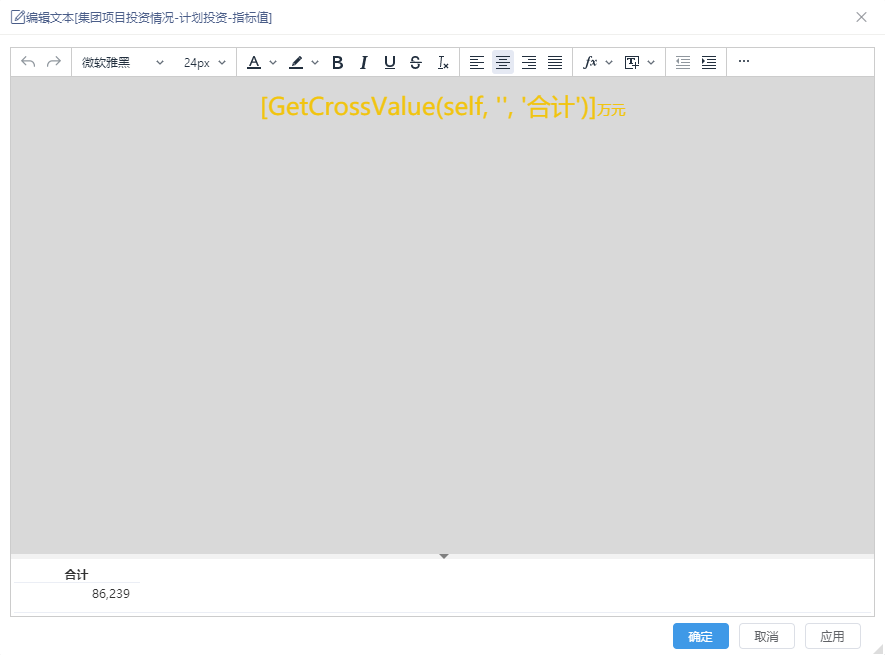This screenshot has height=655, width=885.
Task: Toggle italic formatting
Action: pyautogui.click(x=363, y=63)
